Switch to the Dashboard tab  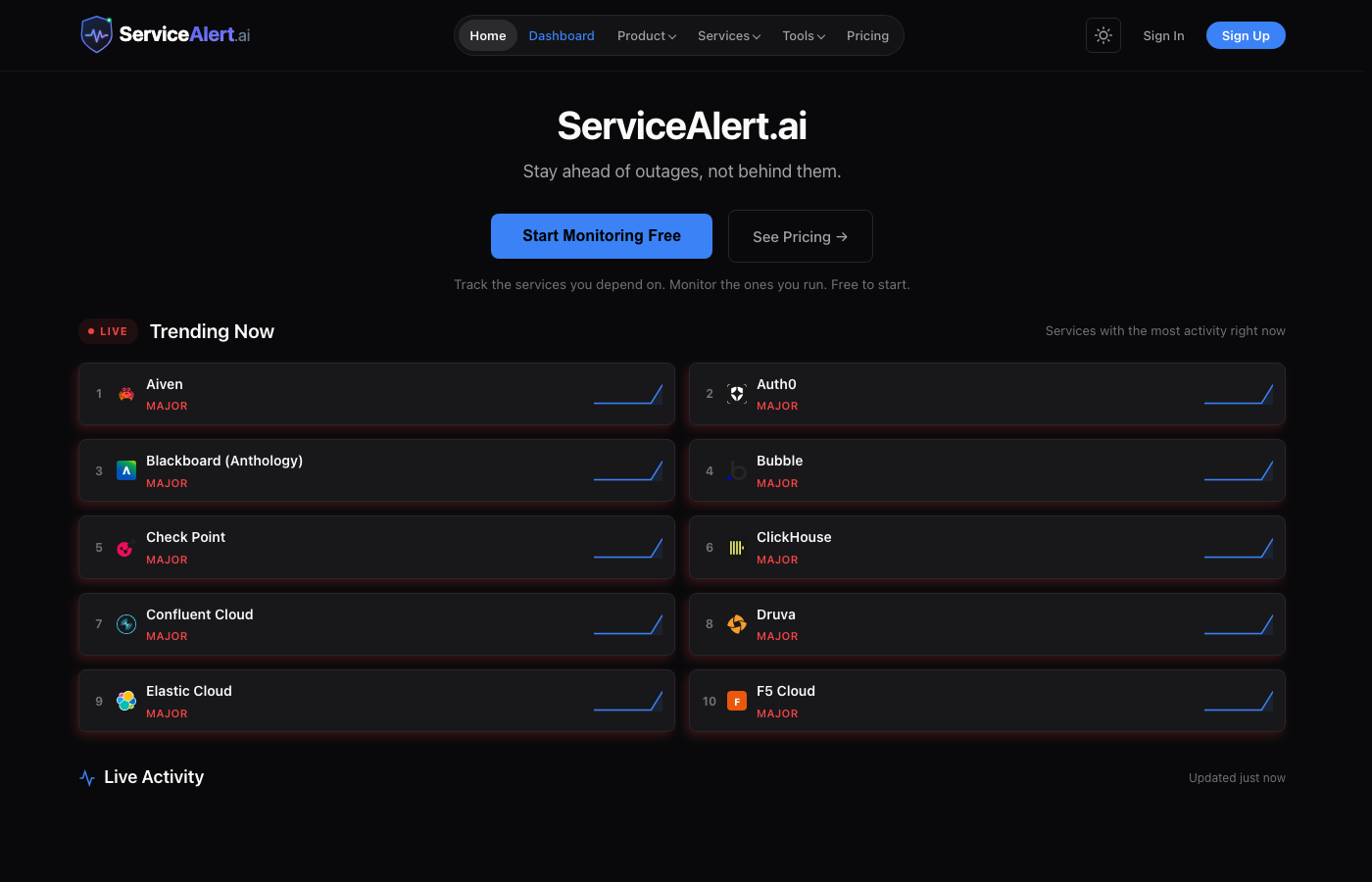click(561, 35)
